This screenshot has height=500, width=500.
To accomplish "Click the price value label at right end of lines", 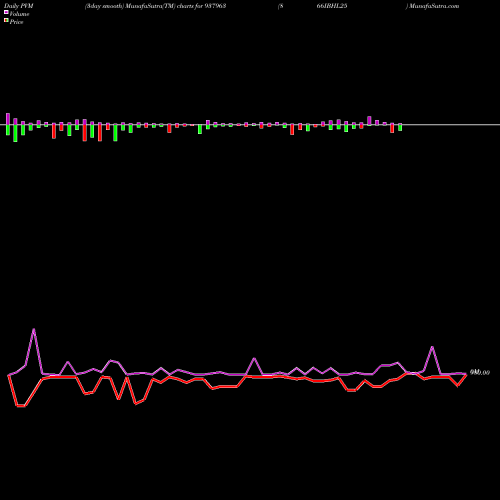I will pyautogui.click(x=480, y=372).
